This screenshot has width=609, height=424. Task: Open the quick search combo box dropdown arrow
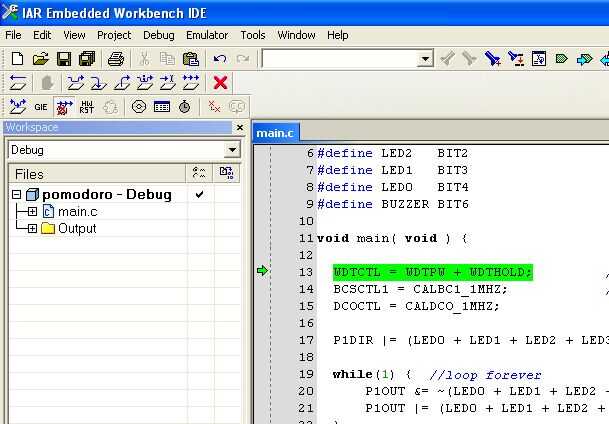click(425, 59)
